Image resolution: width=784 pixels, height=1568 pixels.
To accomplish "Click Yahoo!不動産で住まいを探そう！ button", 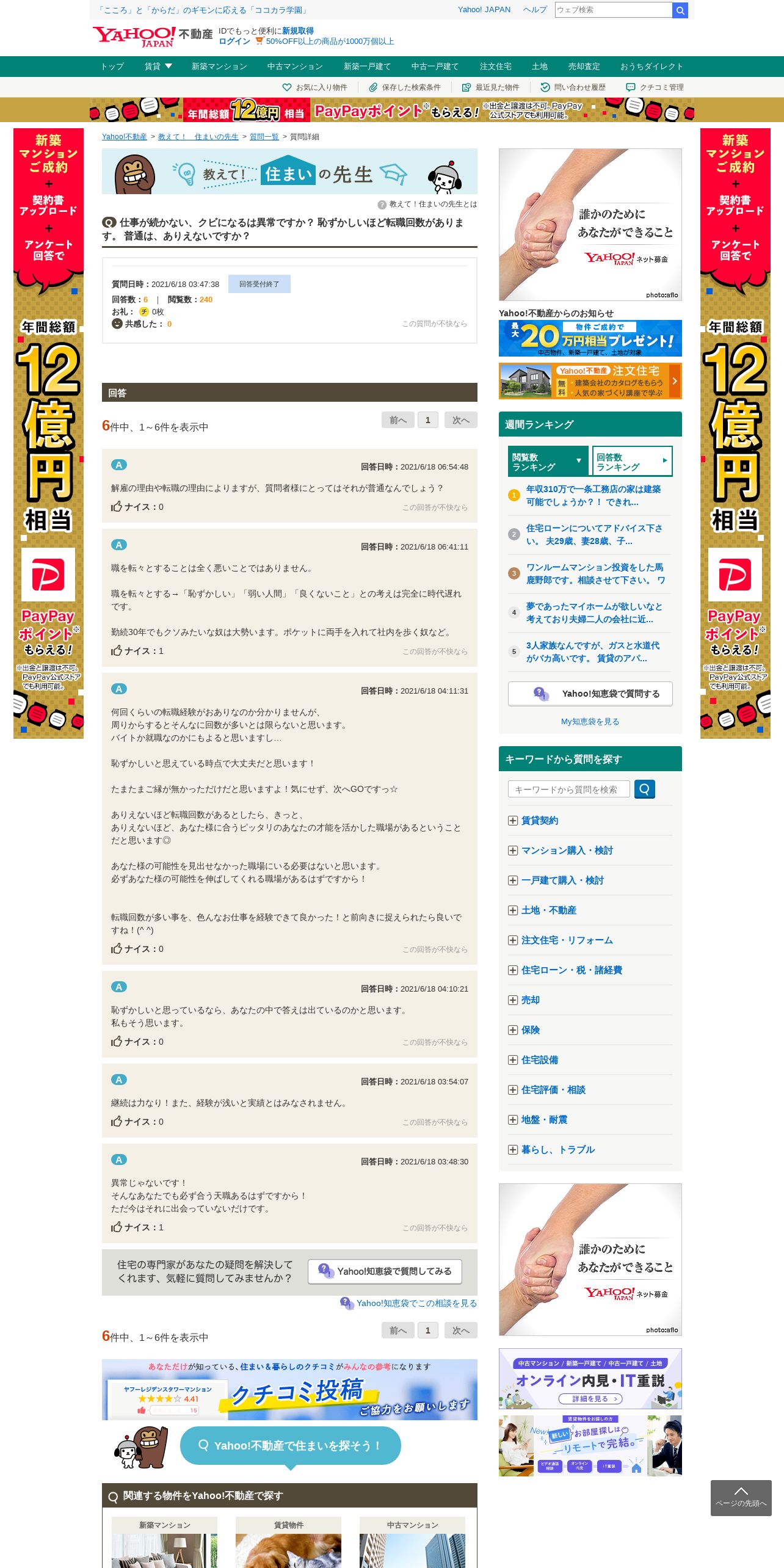I will (291, 1445).
